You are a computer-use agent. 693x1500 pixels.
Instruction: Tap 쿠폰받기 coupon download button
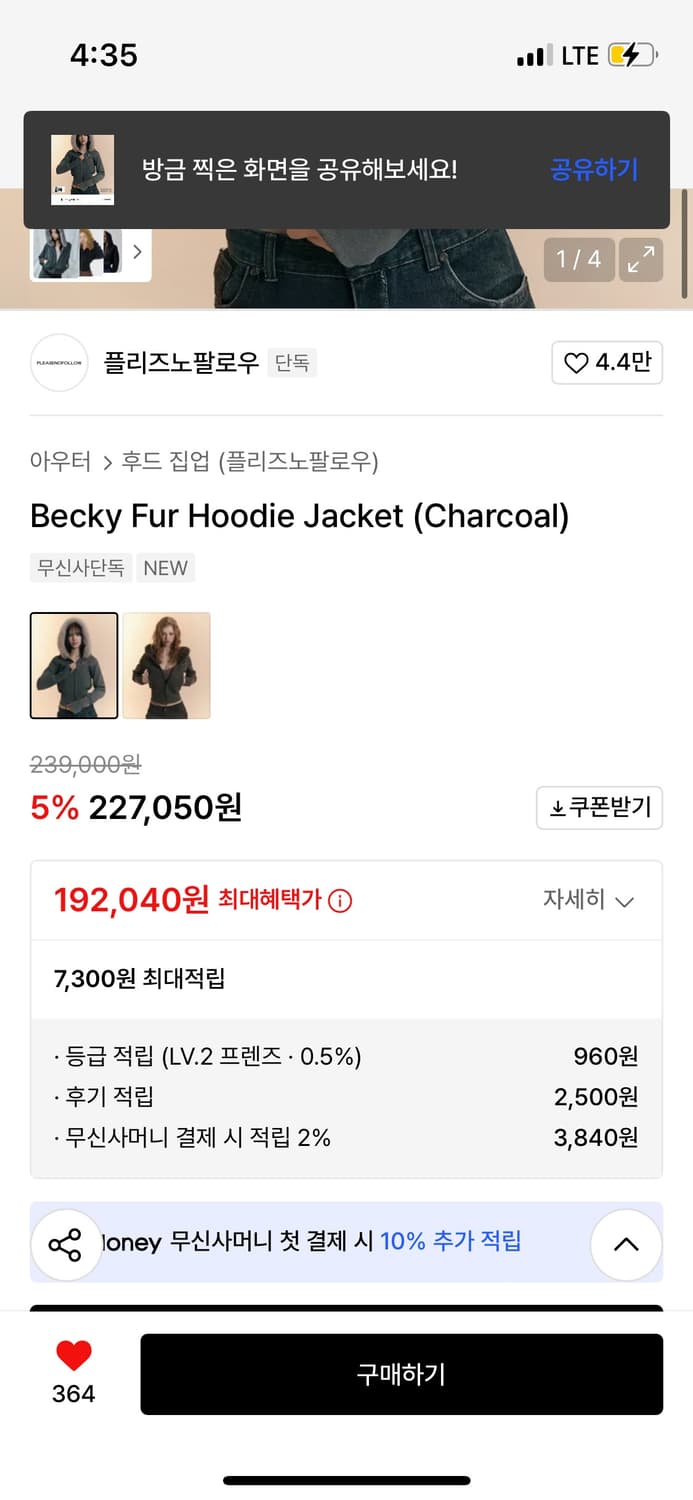[x=600, y=808]
